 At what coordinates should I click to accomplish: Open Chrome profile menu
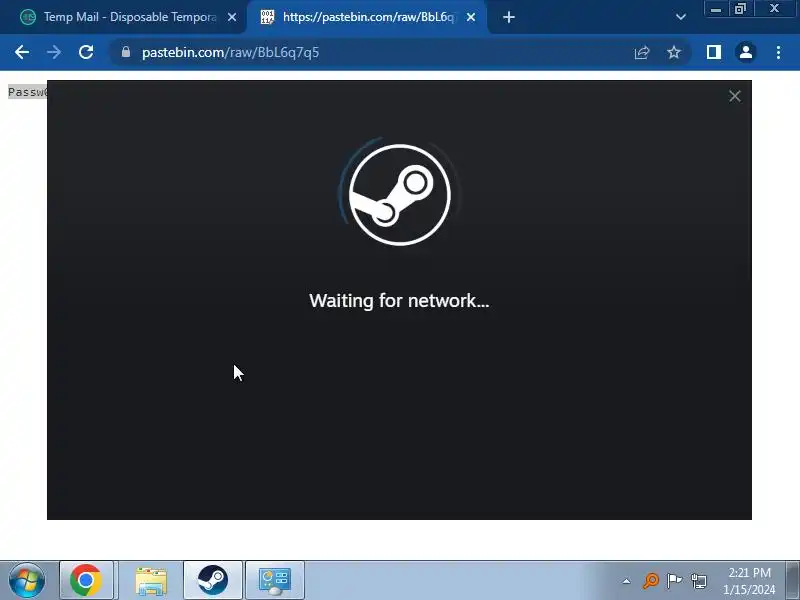(745, 52)
